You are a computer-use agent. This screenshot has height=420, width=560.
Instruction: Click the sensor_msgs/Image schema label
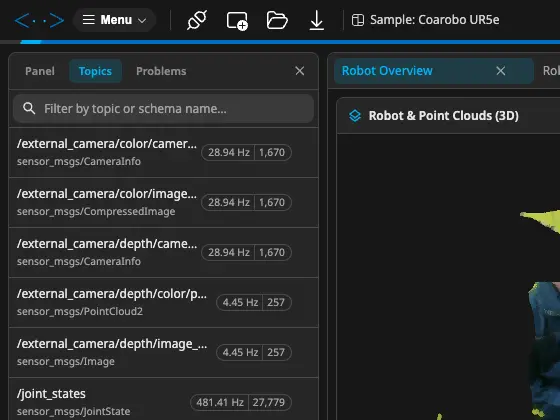66,361
